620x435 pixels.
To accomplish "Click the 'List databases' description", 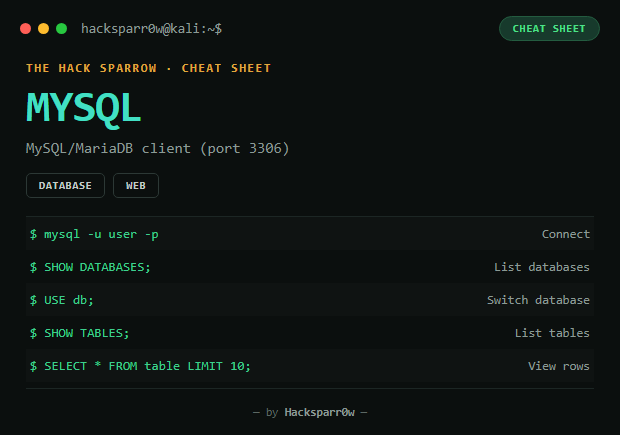I will pyautogui.click(x=542, y=267).
